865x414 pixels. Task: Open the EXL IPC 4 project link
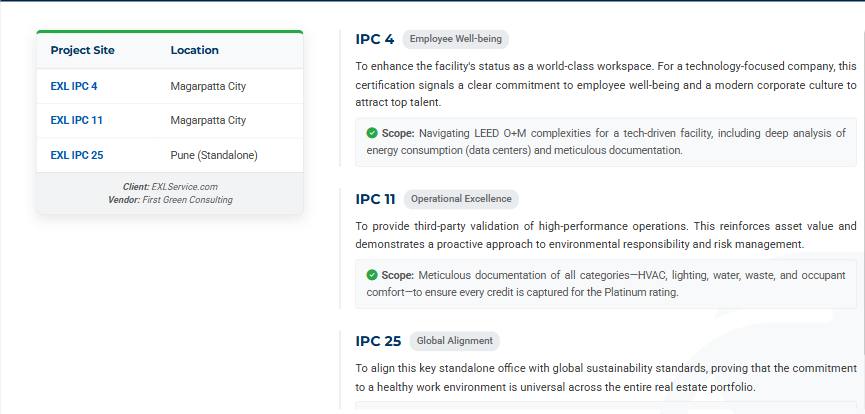pos(74,86)
